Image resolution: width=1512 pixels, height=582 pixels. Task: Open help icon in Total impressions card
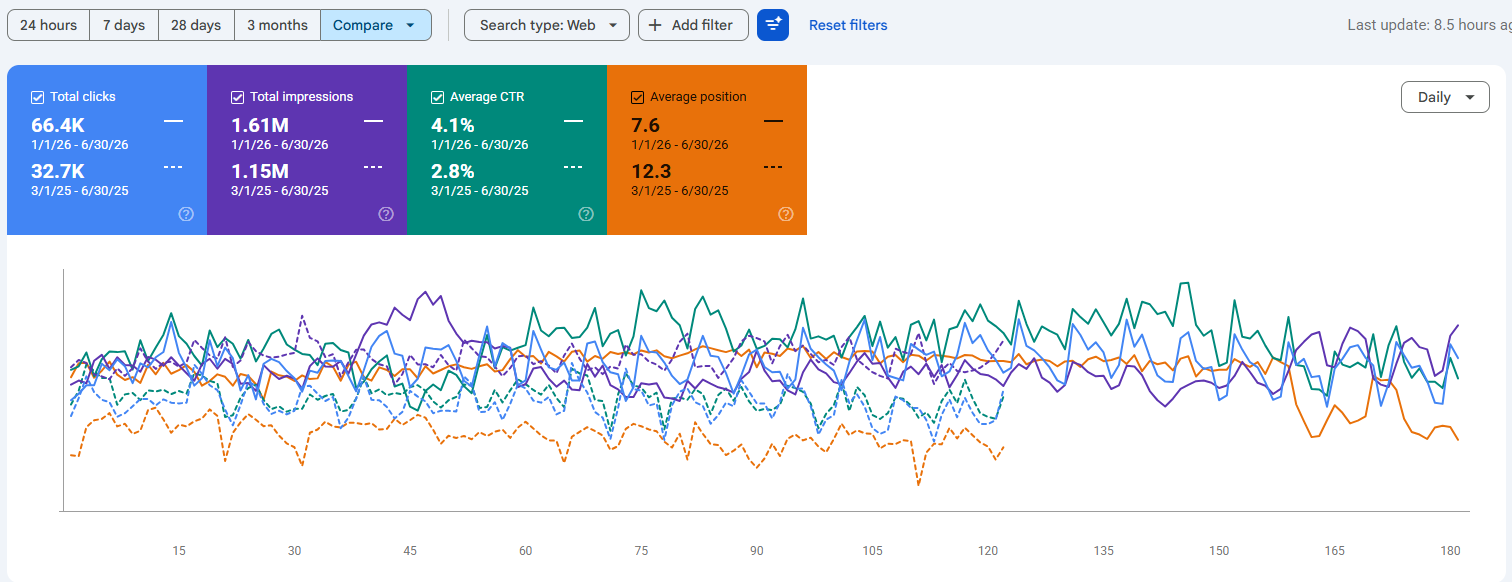point(386,214)
